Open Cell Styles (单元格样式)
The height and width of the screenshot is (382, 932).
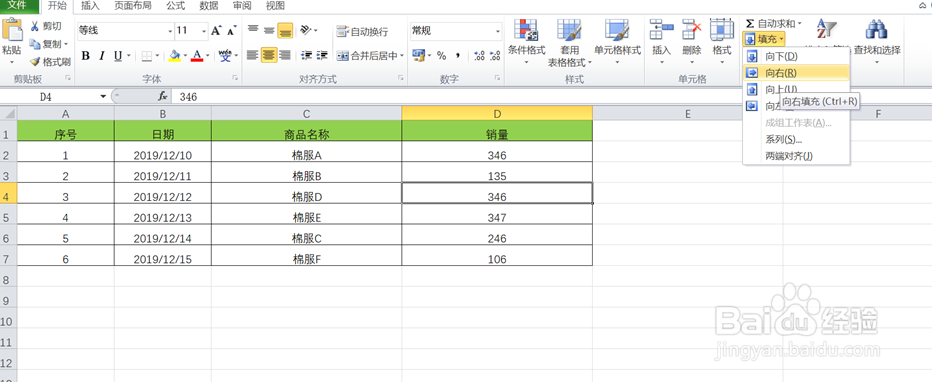(x=617, y=42)
